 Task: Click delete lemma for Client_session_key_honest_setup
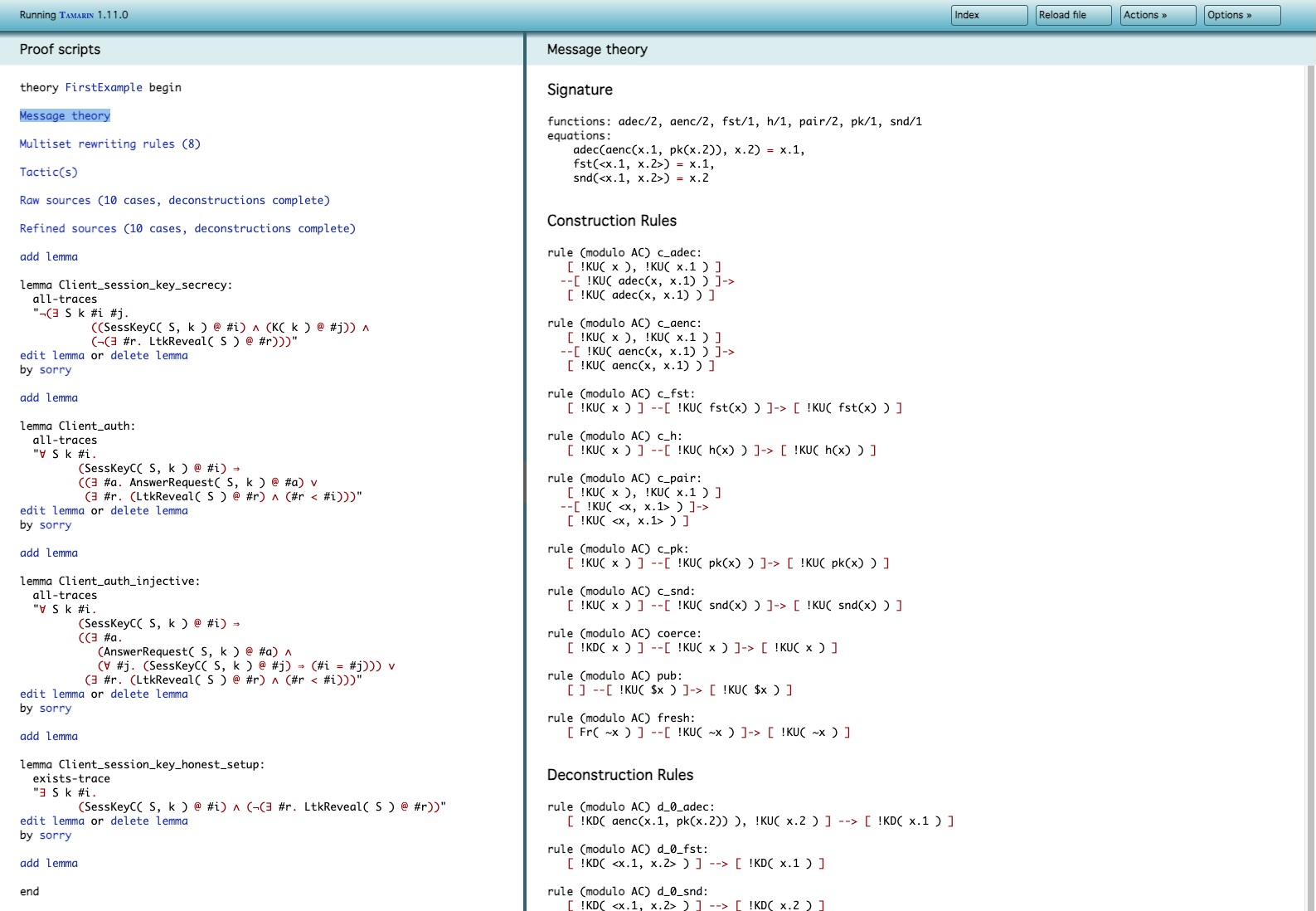pos(149,821)
